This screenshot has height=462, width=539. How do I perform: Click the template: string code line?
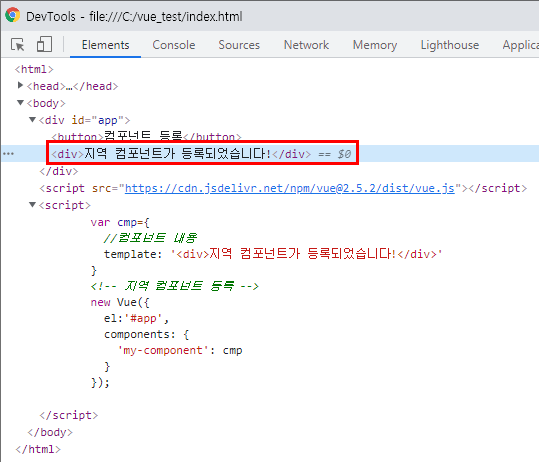[273, 254]
